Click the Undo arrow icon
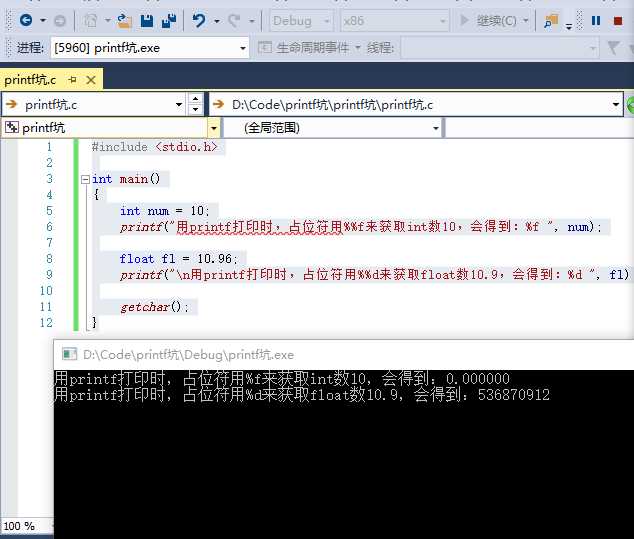The width and height of the screenshot is (634, 539). pos(199,20)
